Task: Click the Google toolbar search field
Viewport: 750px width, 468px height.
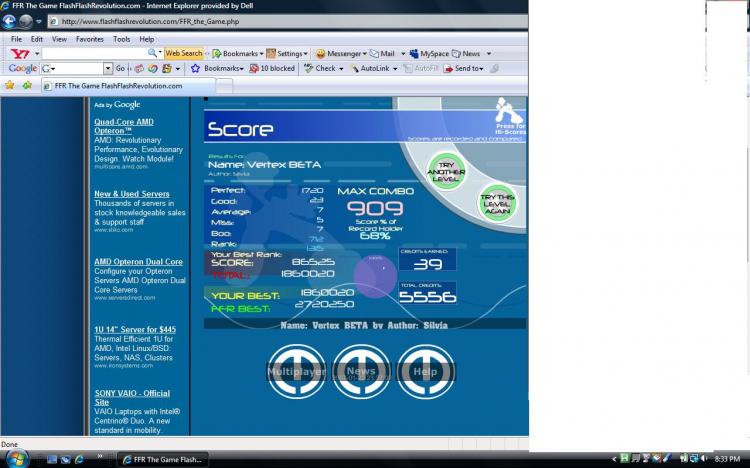Action: pos(76,68)
